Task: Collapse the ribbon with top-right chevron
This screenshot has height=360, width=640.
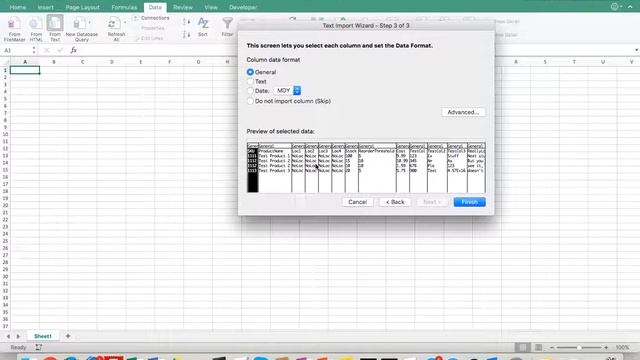Action: (630, 7)
